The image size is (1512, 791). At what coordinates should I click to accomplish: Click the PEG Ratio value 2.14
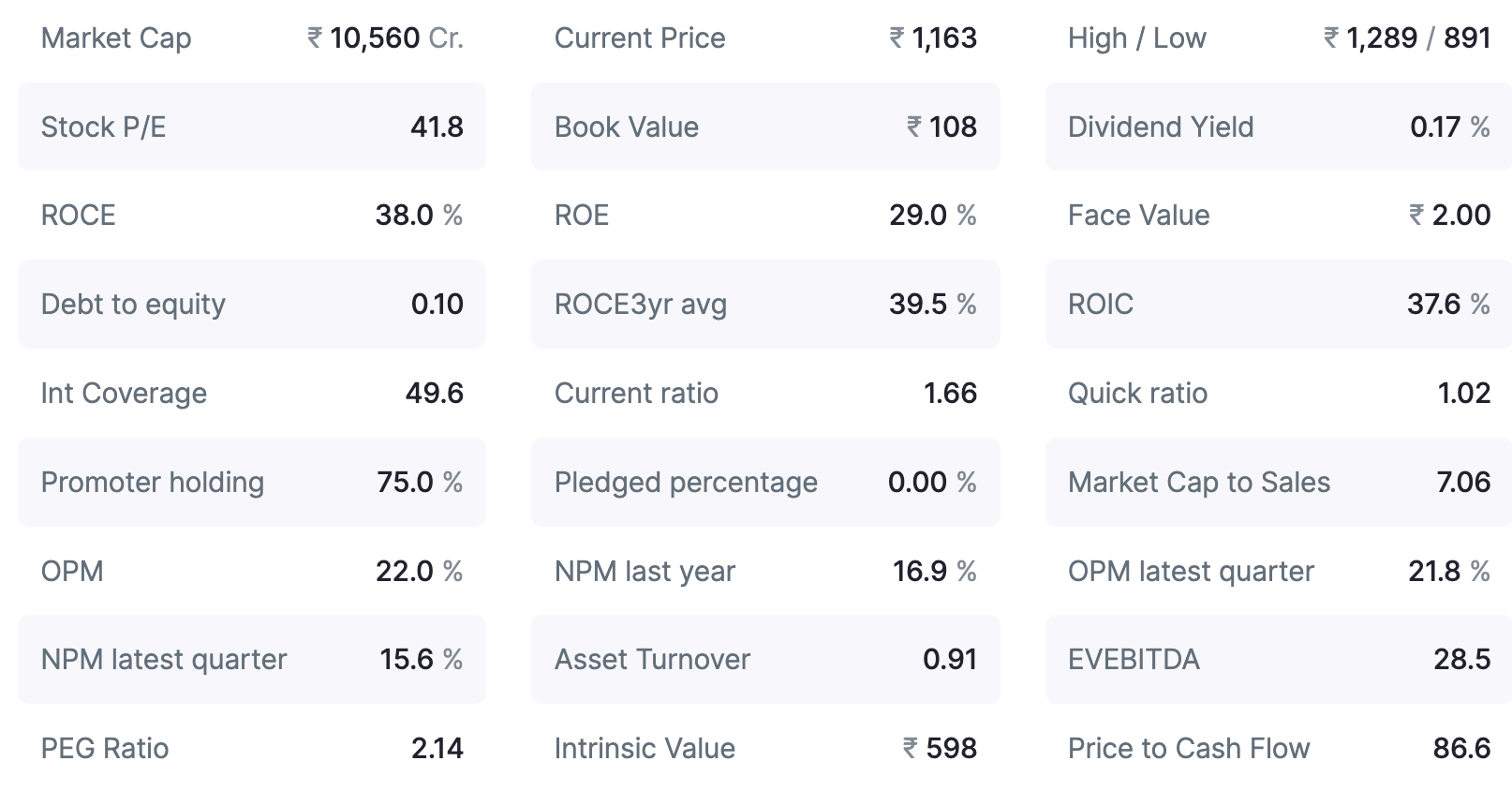tap(437, 749)
